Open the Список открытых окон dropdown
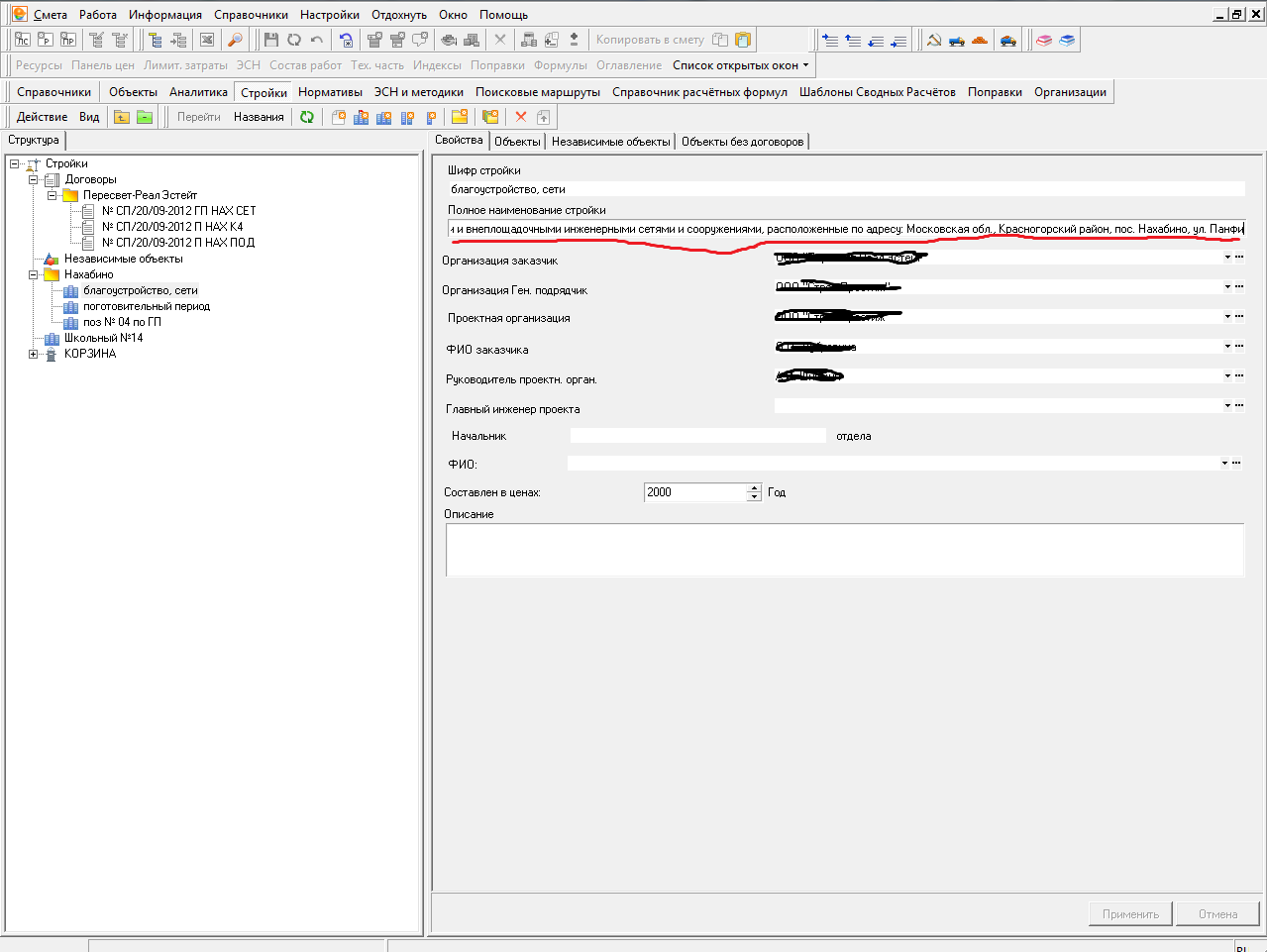 click(741, 65)
